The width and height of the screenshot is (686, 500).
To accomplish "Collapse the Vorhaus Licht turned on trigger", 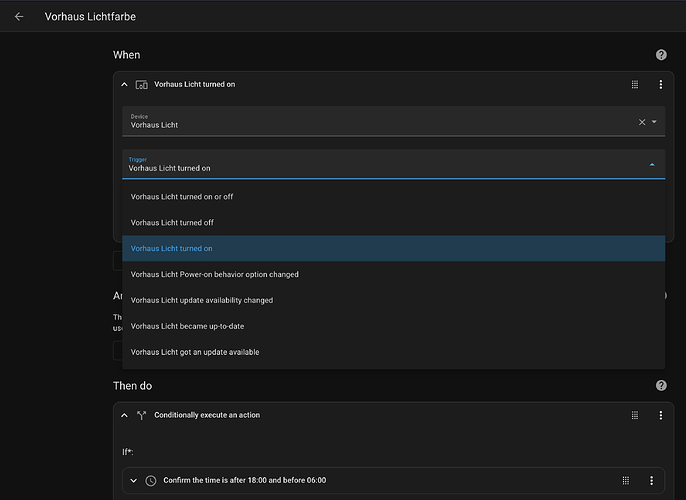I will pos(125,85).
